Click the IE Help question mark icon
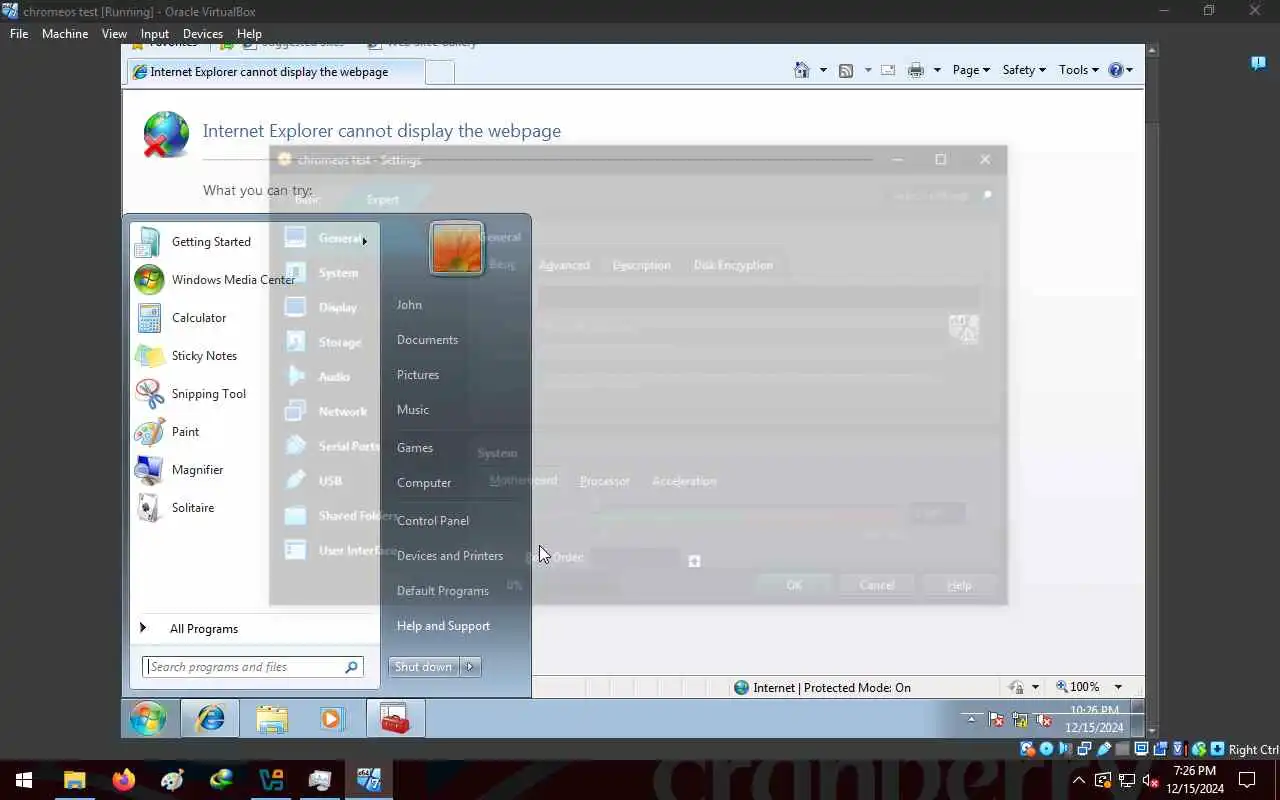Image resolution: width=1280 pixels, height=800 pixels. [1116, 70]
